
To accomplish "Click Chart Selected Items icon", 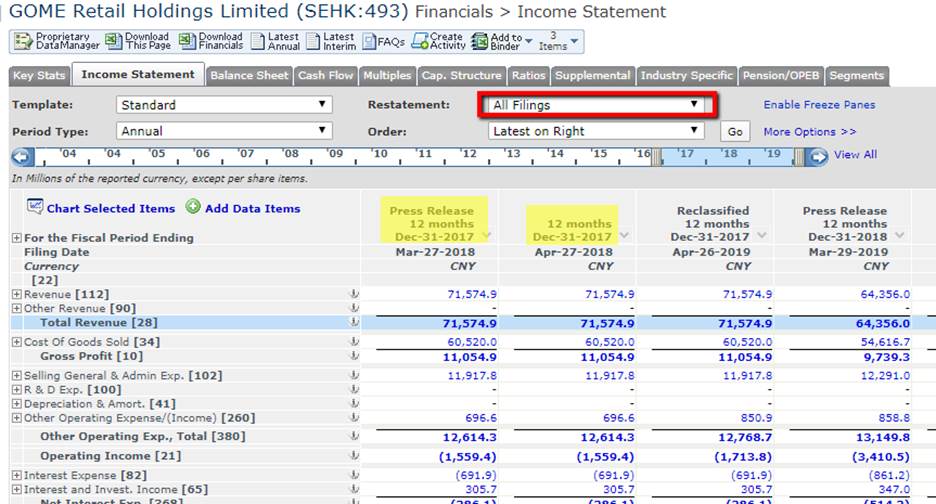I will click(x=35, y=207).
